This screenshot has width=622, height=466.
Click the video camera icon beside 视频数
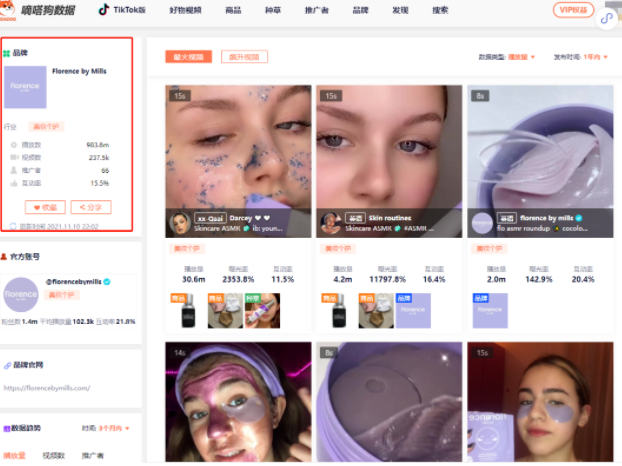pos(14,157)
